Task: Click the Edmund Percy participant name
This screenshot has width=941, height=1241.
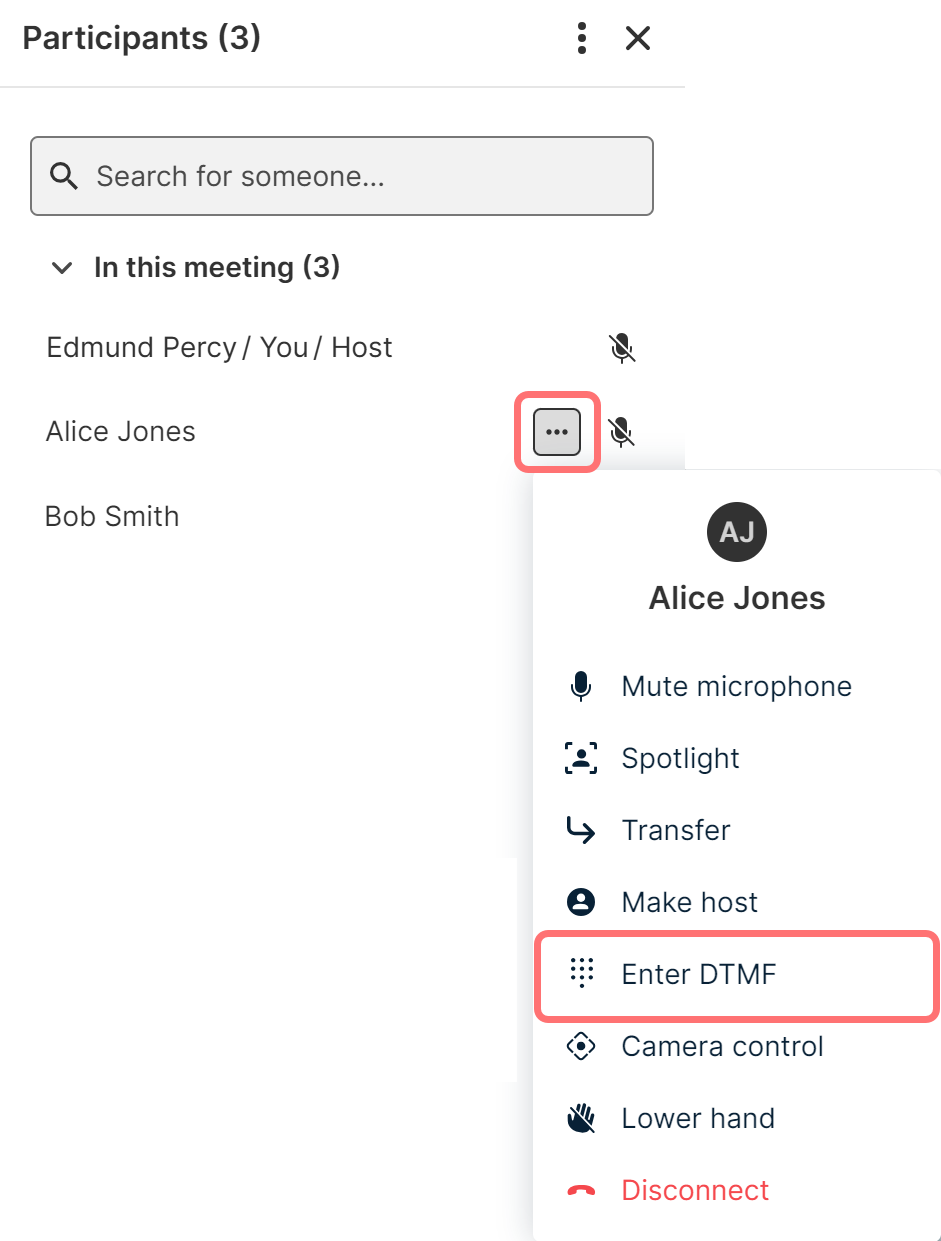Action: click(140, 348)
